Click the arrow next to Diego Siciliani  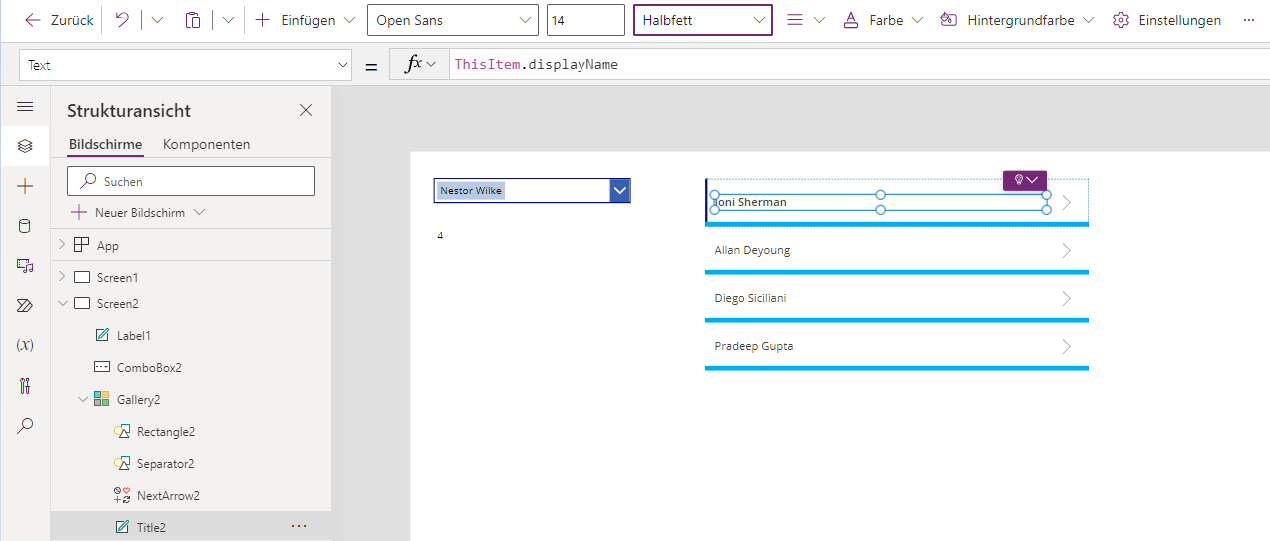click(x=1066, y=298)
